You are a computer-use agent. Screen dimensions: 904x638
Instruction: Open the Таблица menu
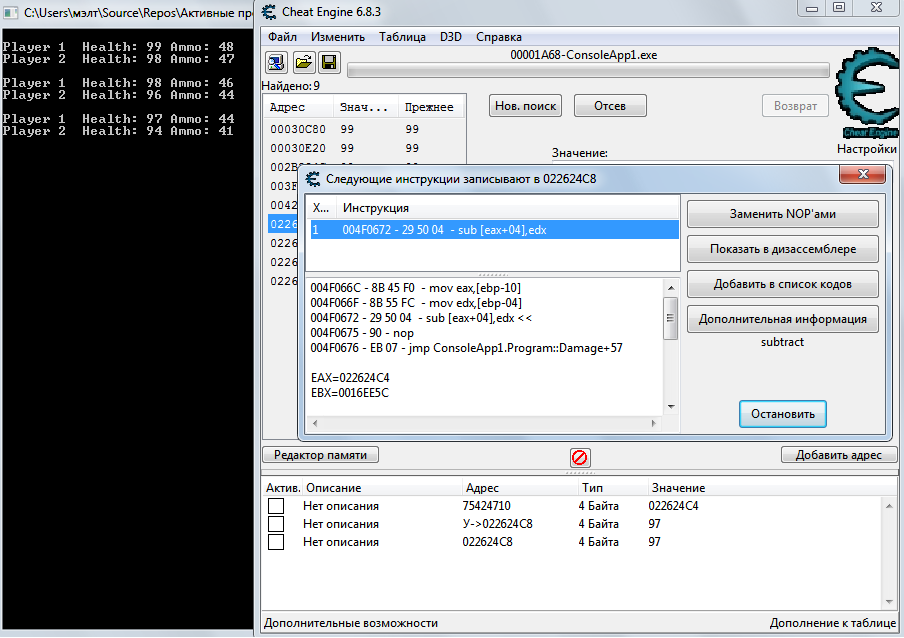click(402, 37)
